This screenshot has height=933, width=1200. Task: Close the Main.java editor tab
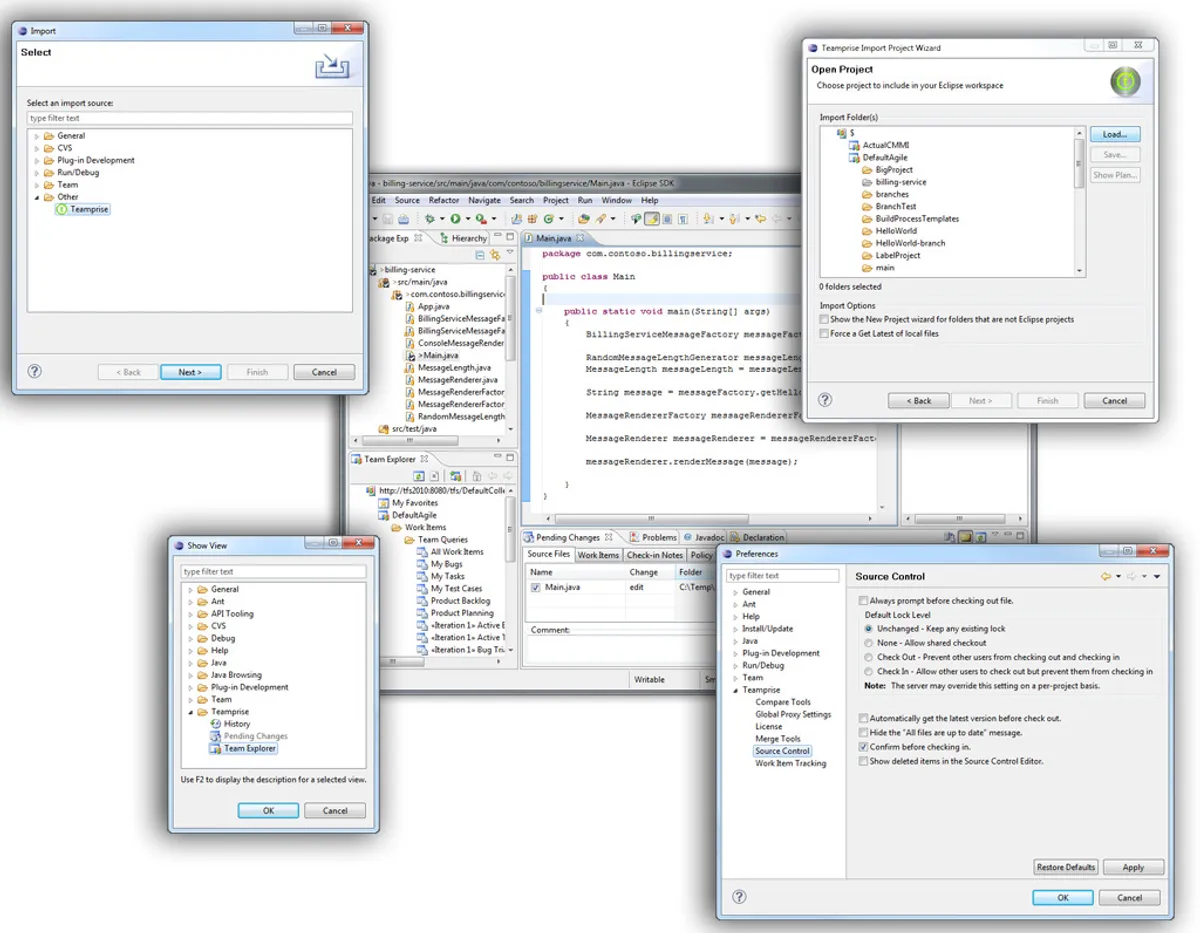[580, 238]
